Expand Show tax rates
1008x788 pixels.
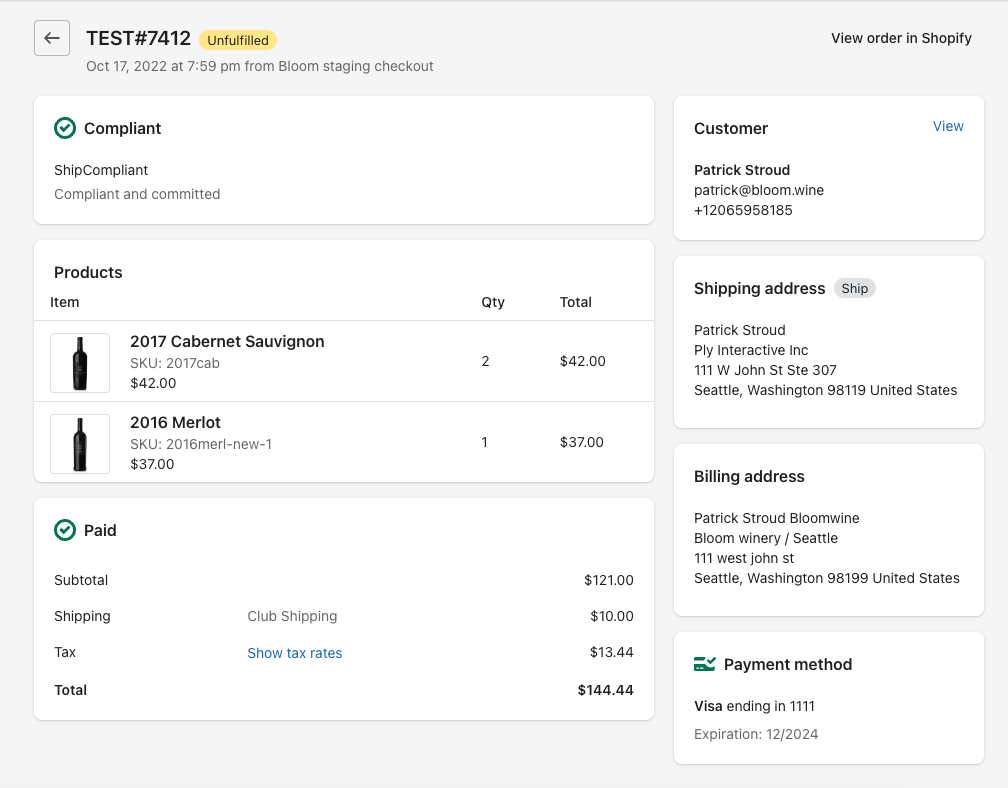click(295, 653)
